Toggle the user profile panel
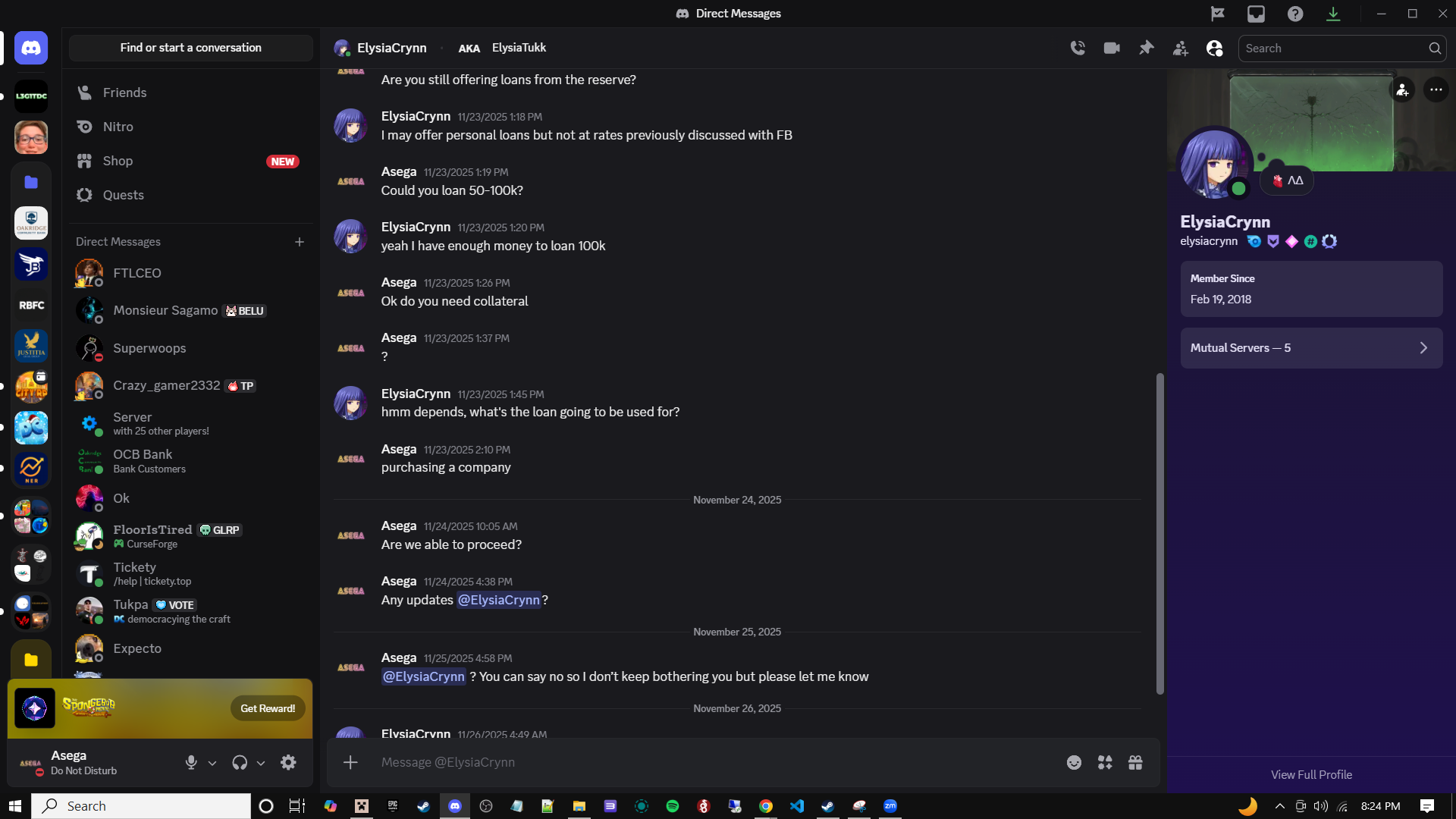The height and width of the screenshot is (819, 1456). 1214,48
